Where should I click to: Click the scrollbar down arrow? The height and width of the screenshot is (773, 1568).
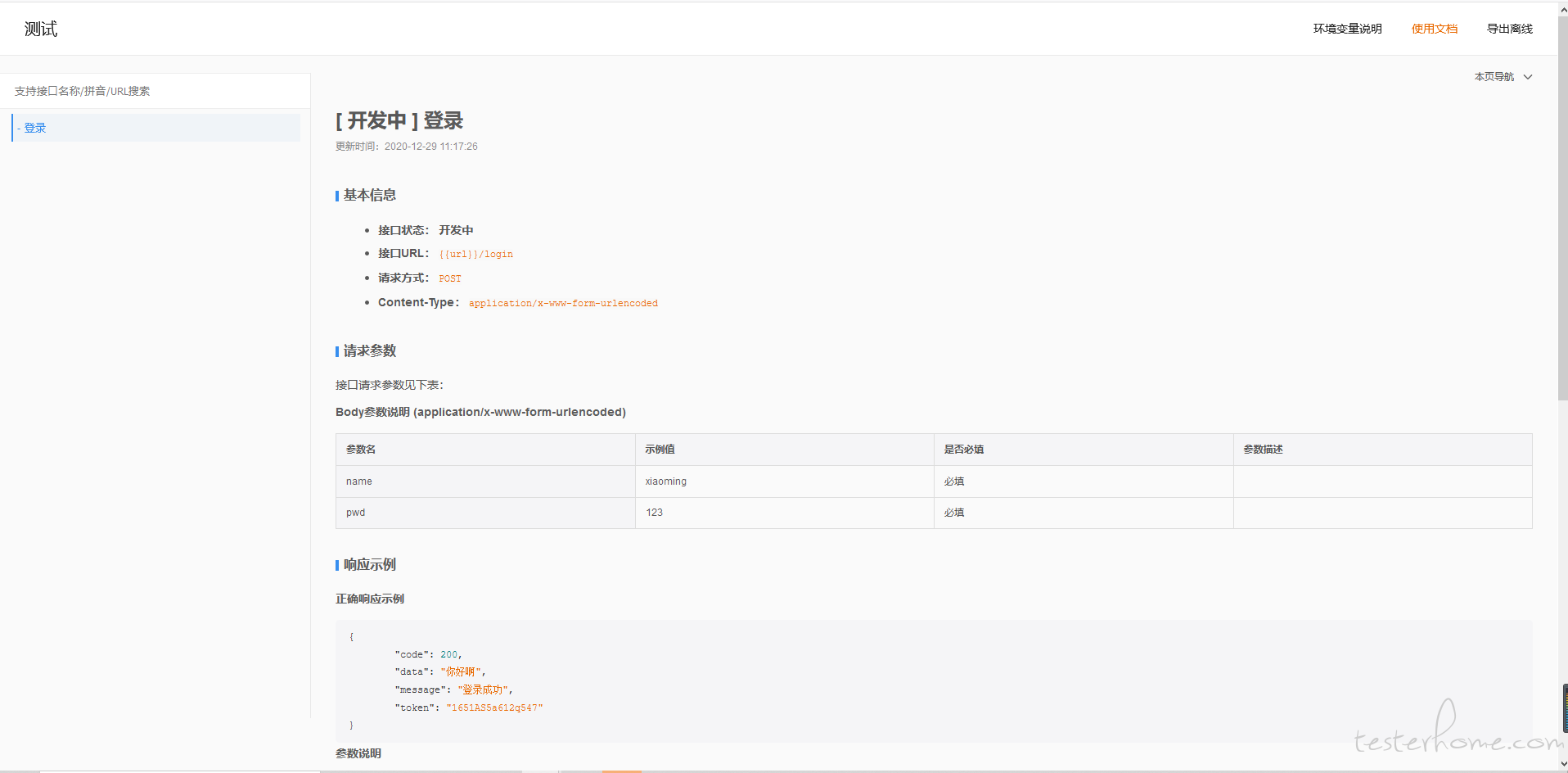tap(1563, 764)
